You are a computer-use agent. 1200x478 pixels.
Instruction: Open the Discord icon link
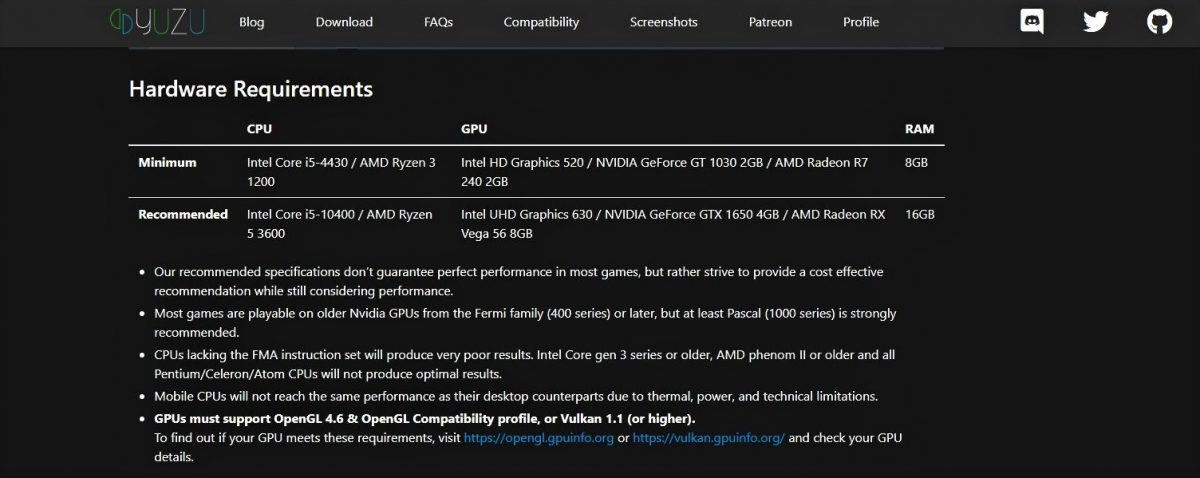pyautogui.click(x=1032, y=21)
